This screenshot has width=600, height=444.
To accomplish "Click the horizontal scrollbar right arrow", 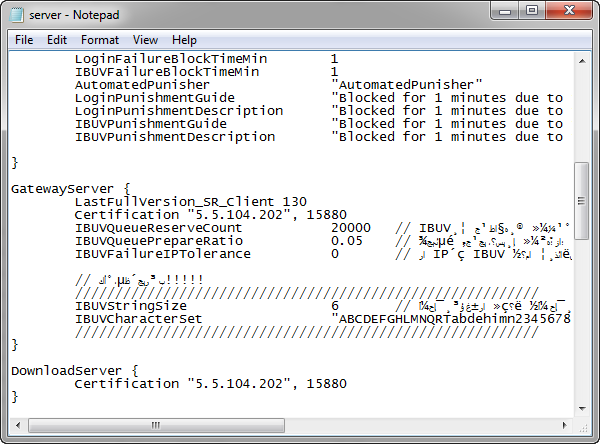I will click(x=565, y=425).
